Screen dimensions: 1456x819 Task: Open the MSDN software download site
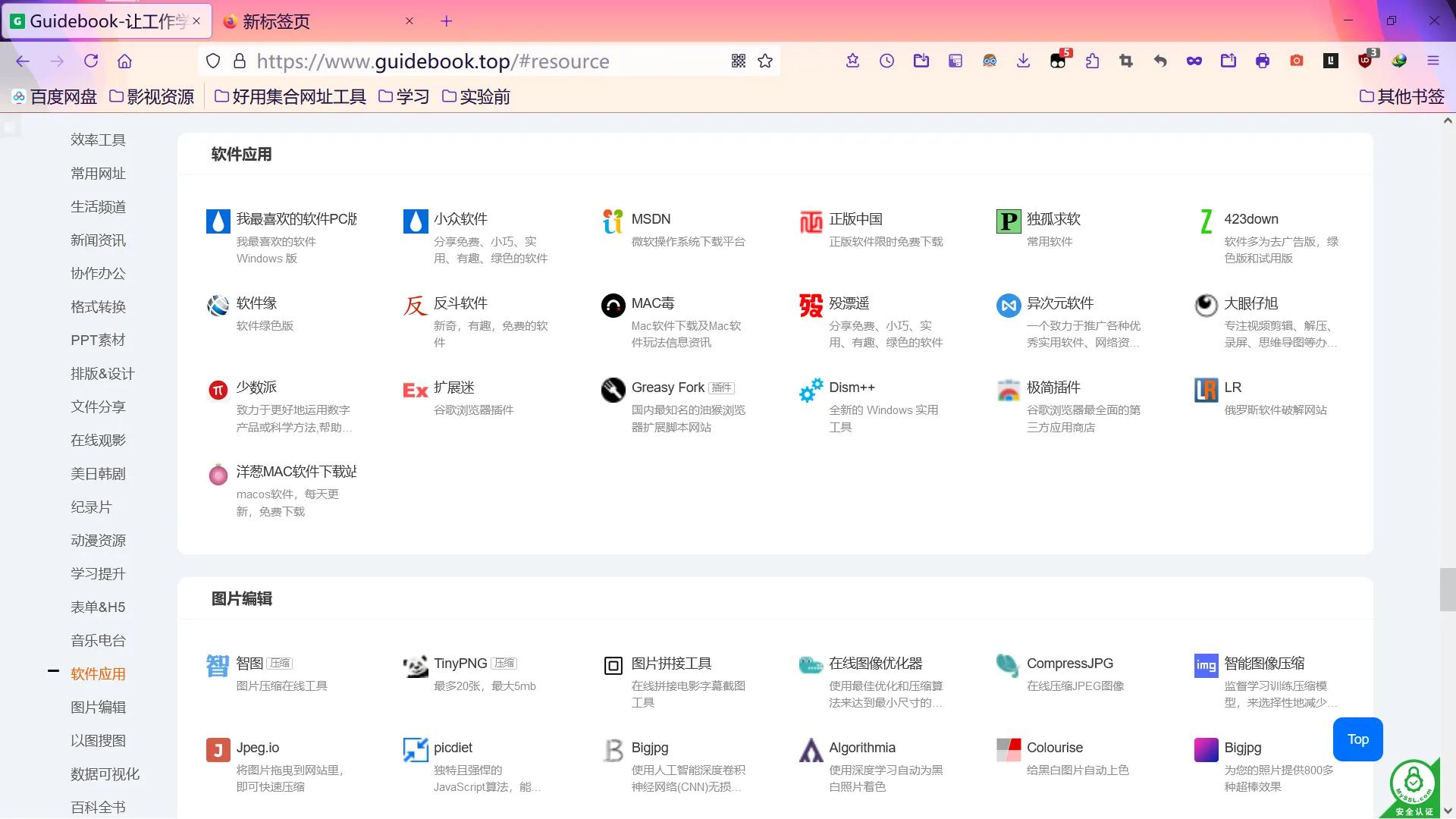pos(651,219)
